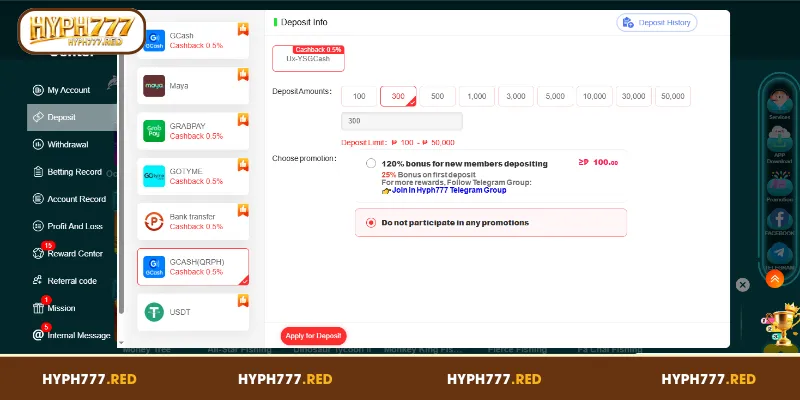This screenshot has width=800, height=400.
Task: Choose the 500 deposit amount
Action: [437, 96]
